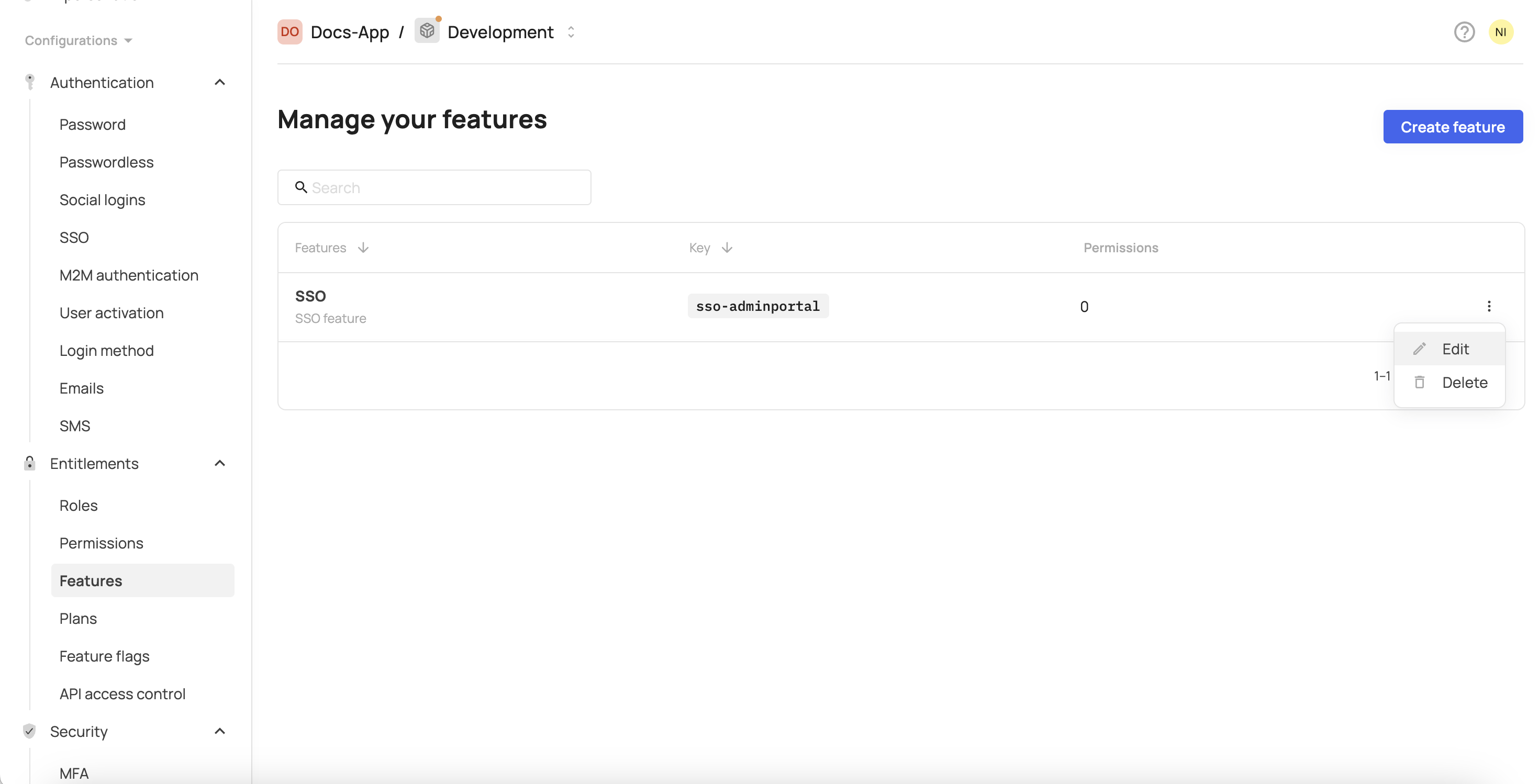Viewport: 1539px width, 784px height.
Task: Open the Configurations dropdown
Action: click(77, 40)
